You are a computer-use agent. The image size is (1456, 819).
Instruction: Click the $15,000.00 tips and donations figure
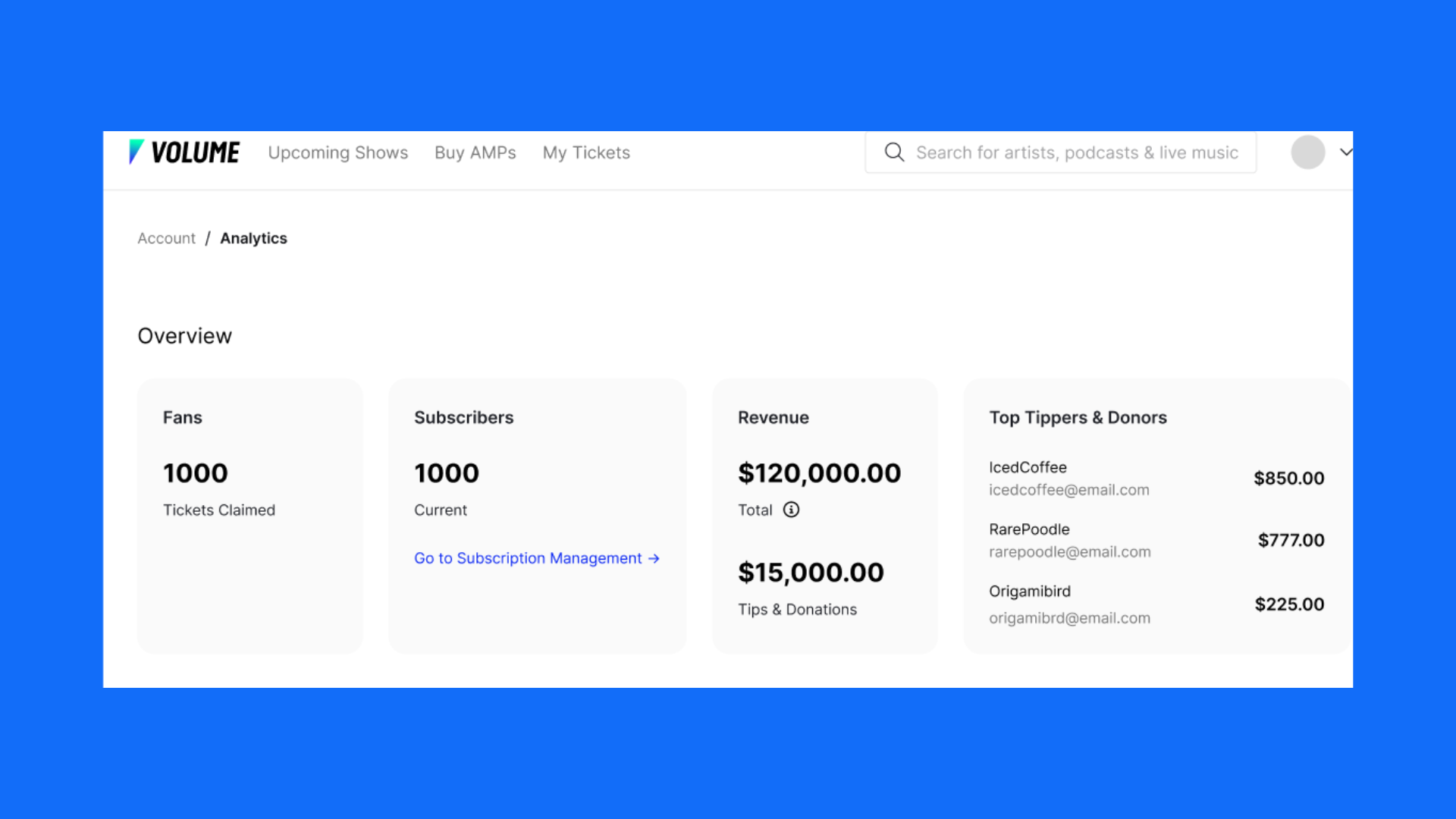[x=811, y=573]
